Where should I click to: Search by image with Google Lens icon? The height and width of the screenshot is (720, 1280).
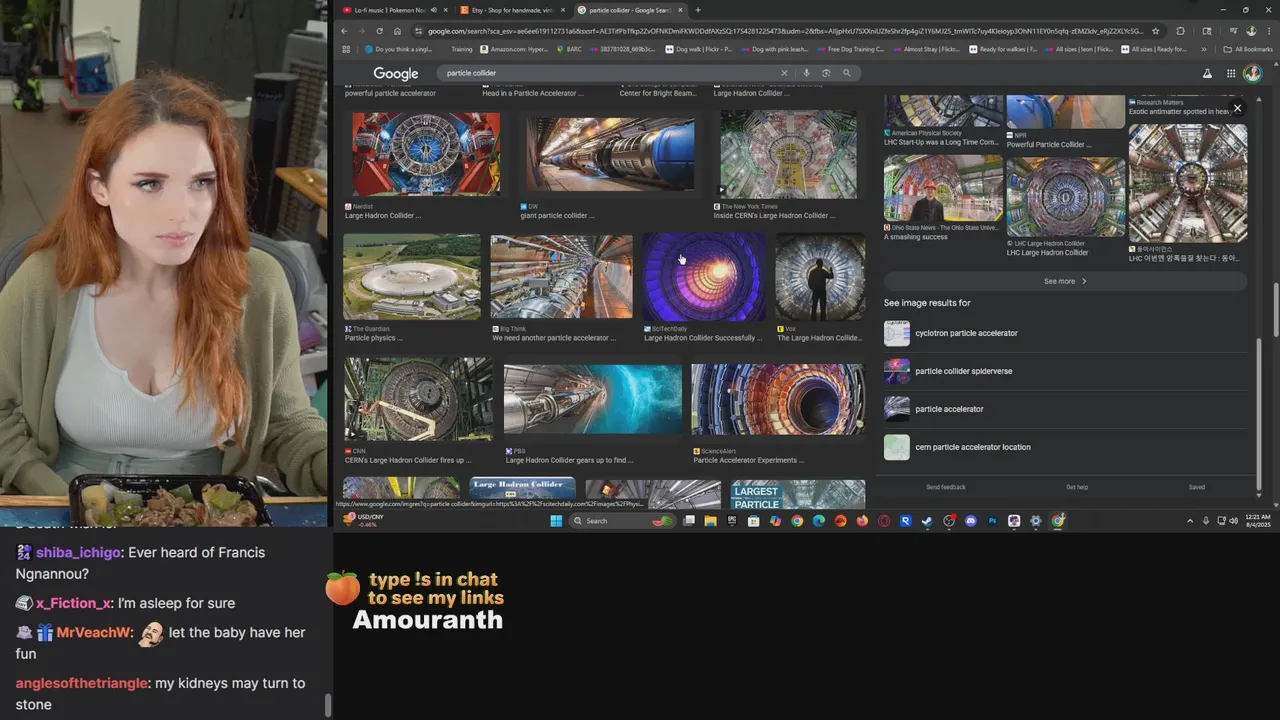826,73
